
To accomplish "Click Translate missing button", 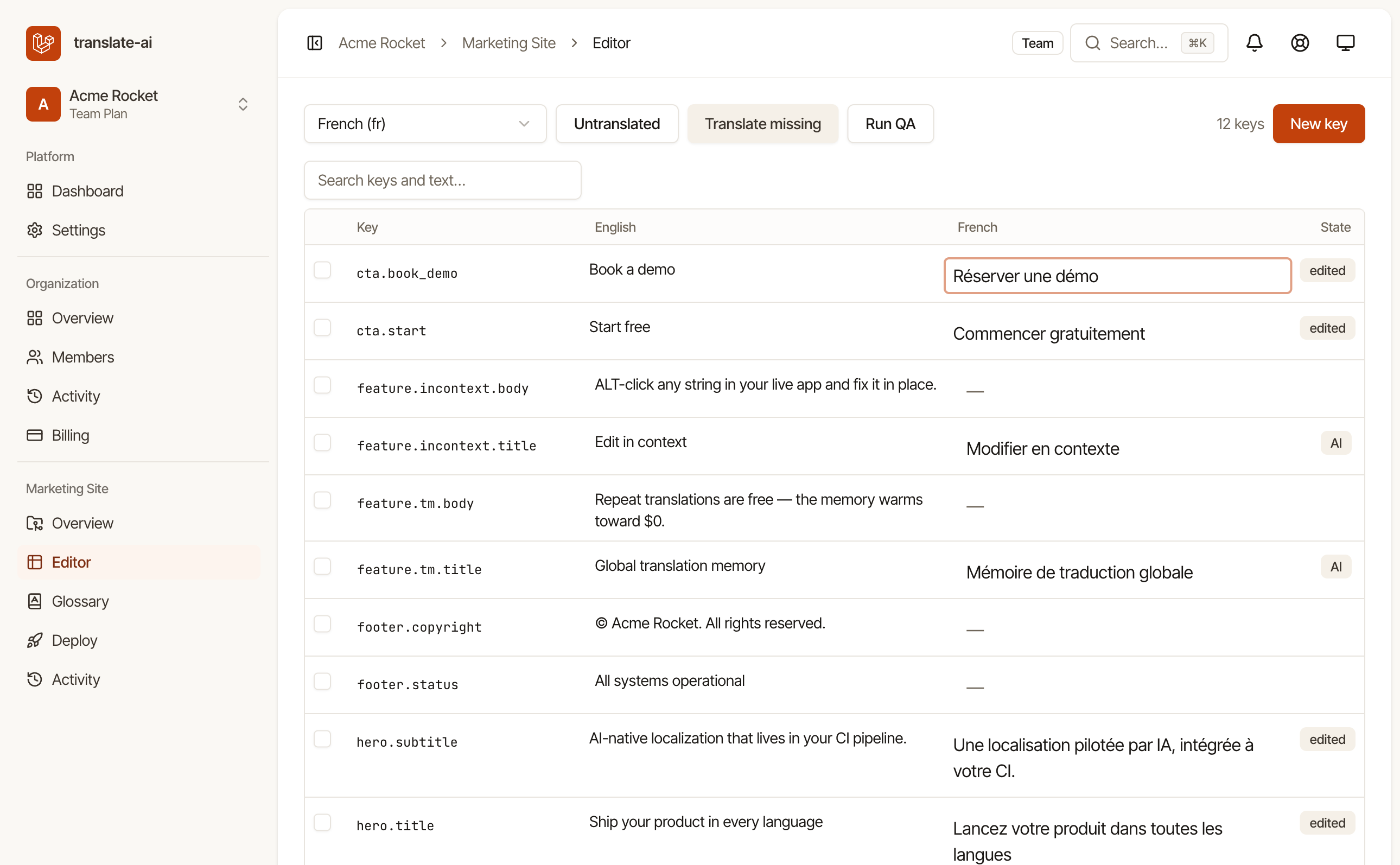I will (762, 124).
